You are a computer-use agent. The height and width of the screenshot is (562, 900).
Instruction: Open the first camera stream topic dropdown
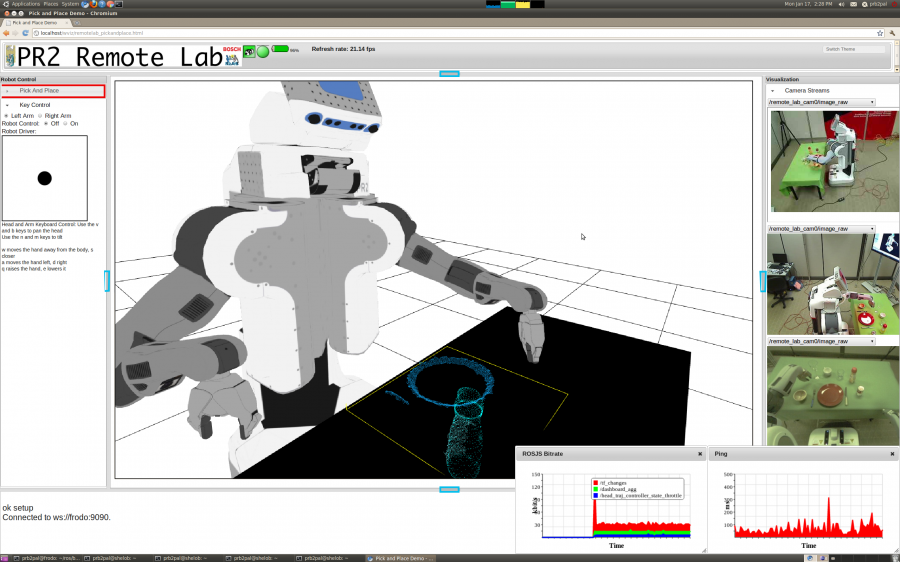[821, 102]
